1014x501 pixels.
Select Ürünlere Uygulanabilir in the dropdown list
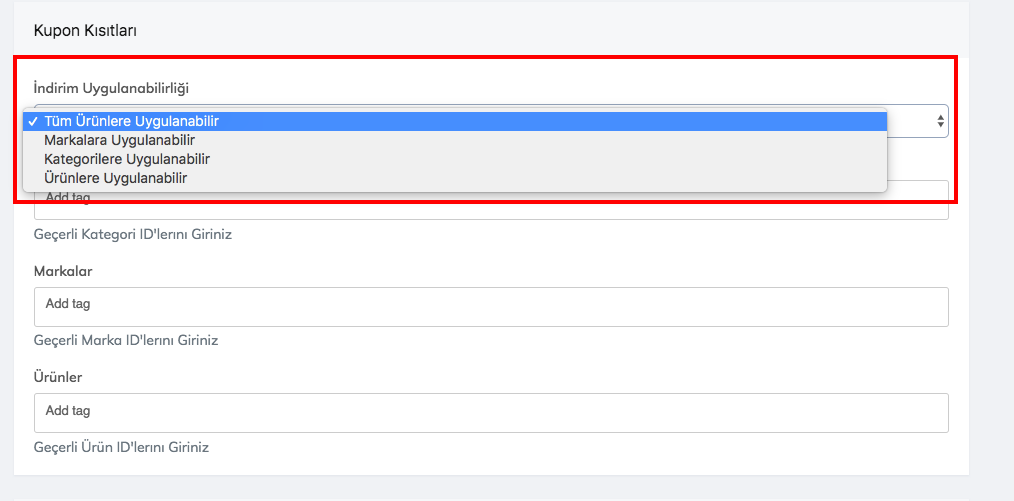(116, 178)
